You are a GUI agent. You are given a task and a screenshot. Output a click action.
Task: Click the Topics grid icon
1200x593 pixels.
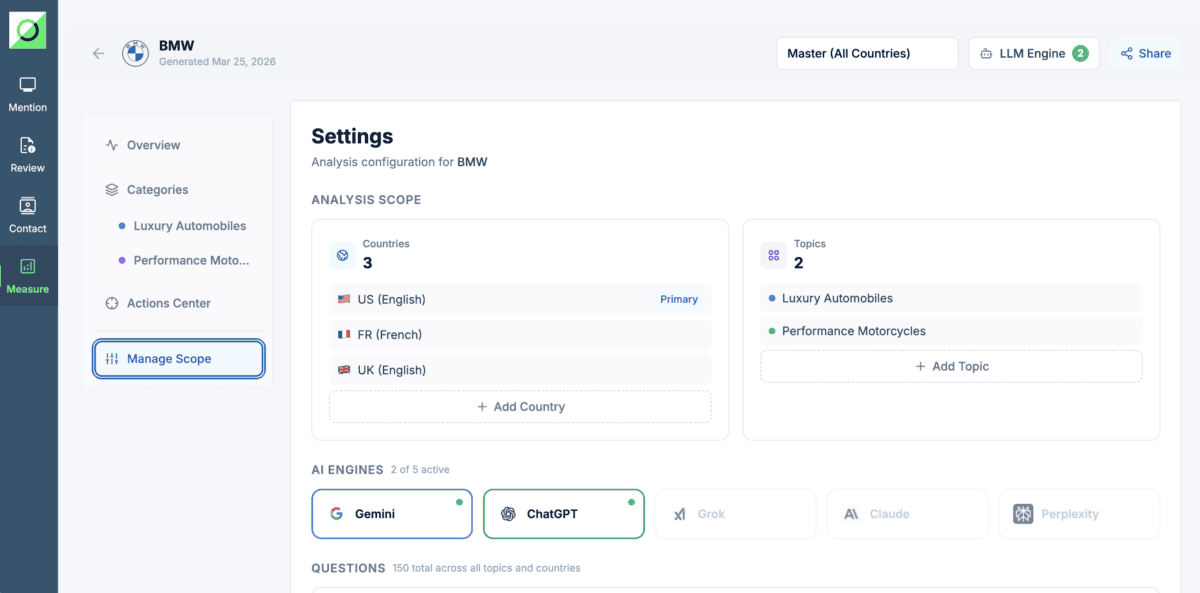(x=773, y=256)
